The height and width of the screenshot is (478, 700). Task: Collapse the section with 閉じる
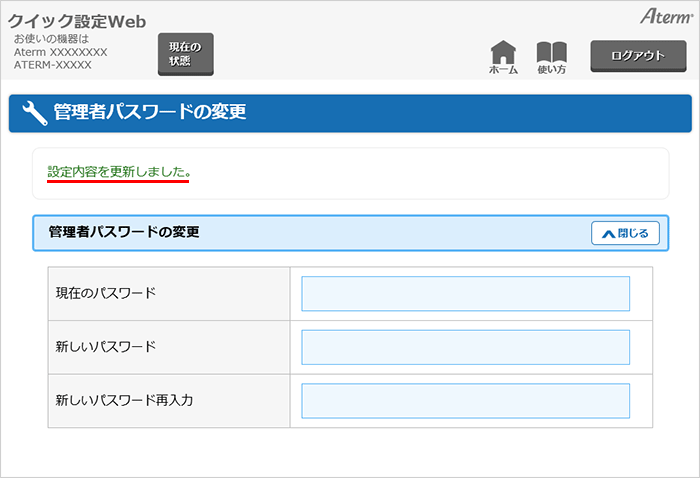[625, 233]
